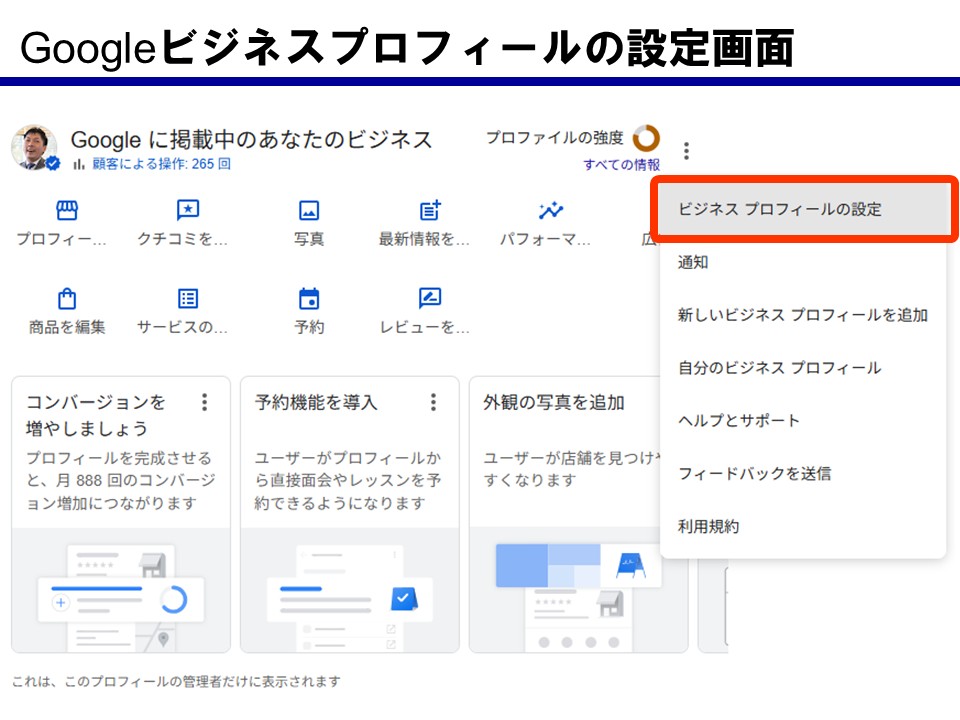Open three-dot menu on コンバージョンを増やしましょう card
The height and width of the screenshot is (720, 960).
click(x=204, y=402)
